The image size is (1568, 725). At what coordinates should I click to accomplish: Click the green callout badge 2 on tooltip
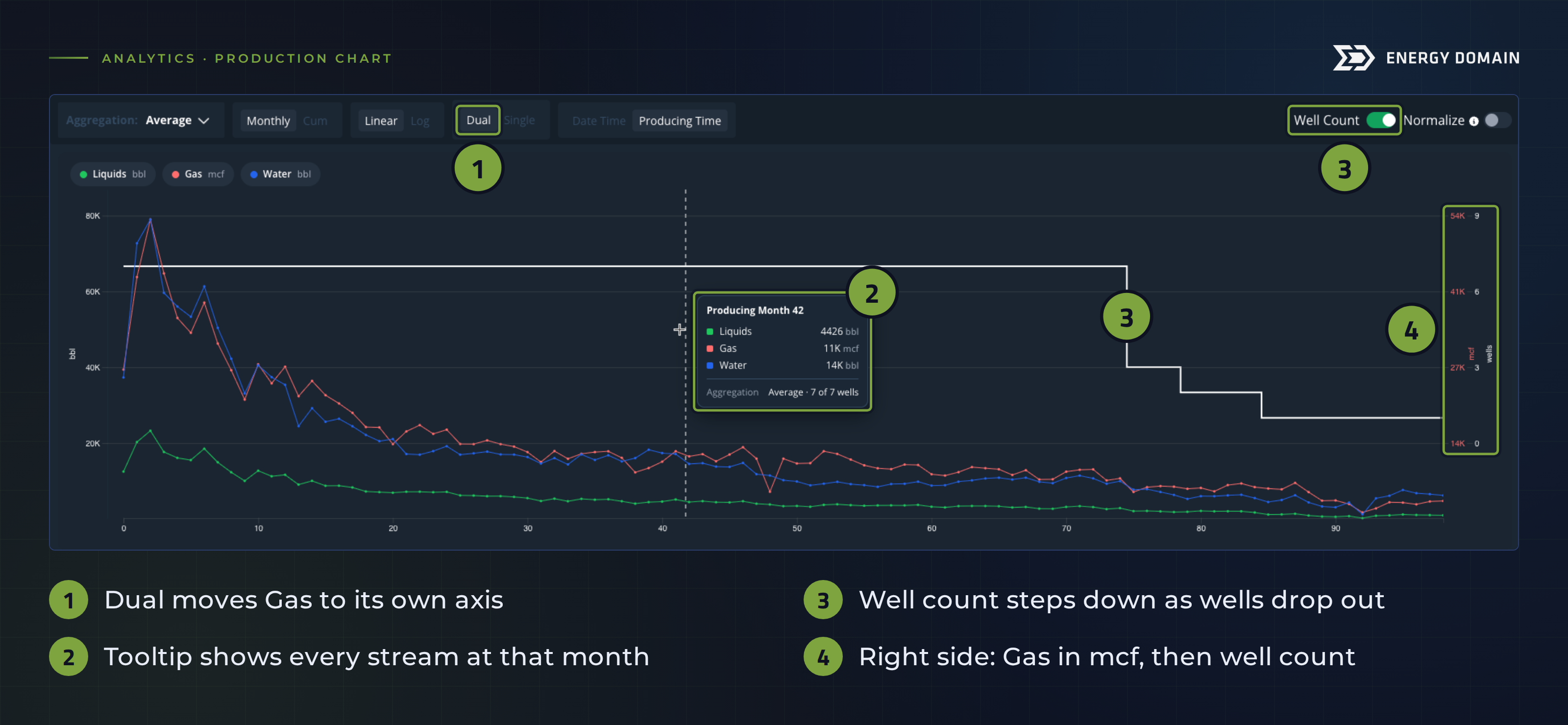point(872,293)
